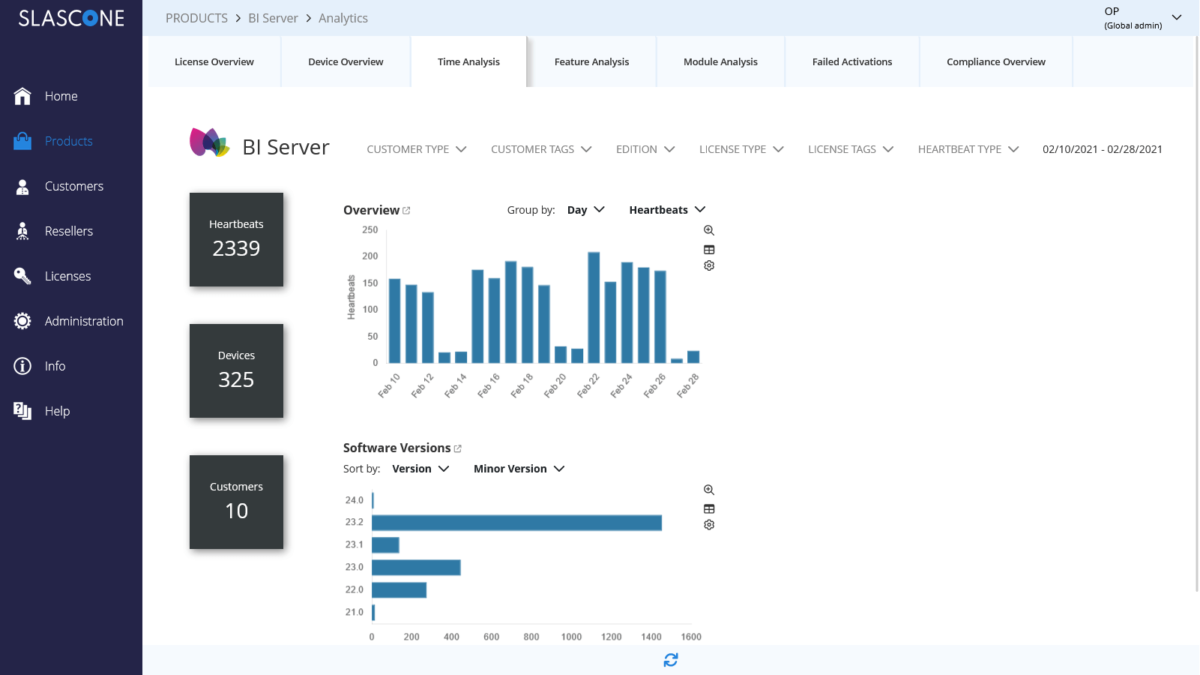Zoom into the Heartbeats overview chart
The image size is (1200, 675).
click(708, 229)
